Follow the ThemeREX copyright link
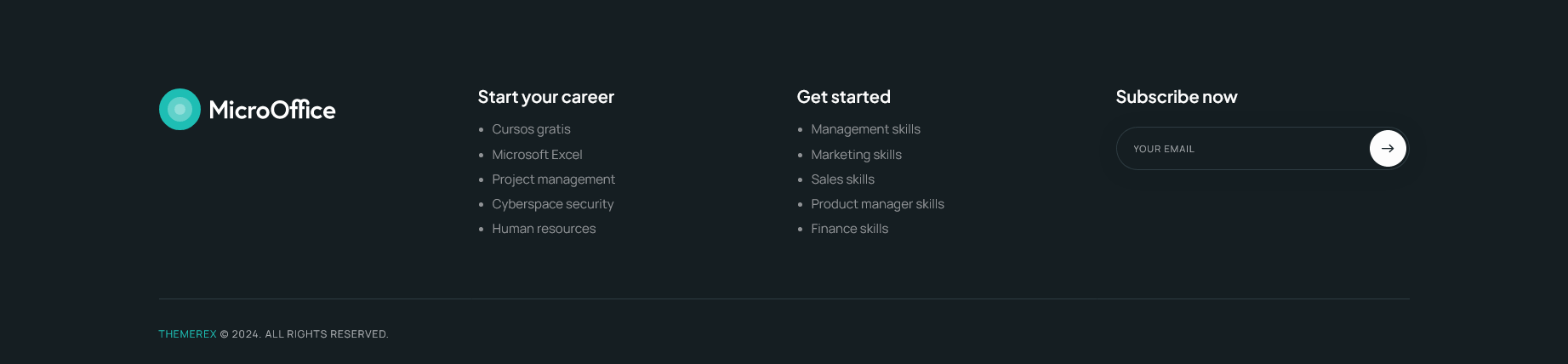This screenshot has width=1568, height=364. click(187, 334)
